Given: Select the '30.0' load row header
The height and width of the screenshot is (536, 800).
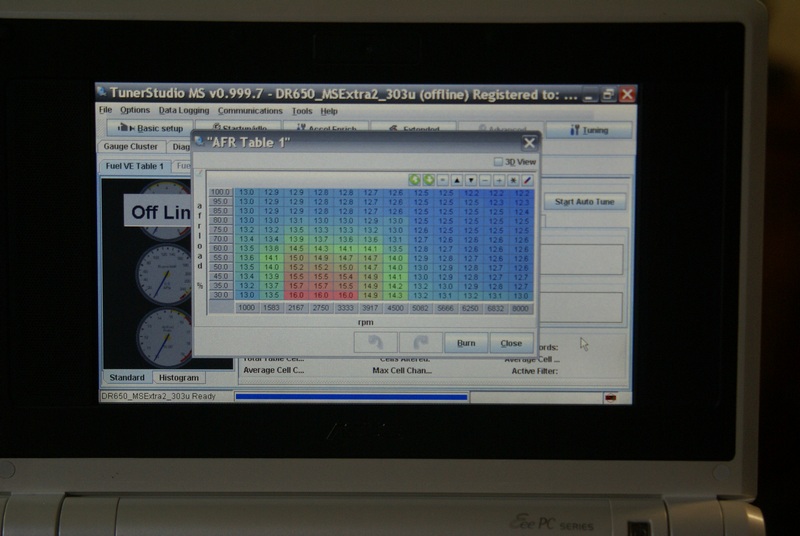Looking at the screenshot, I should 220,295.
